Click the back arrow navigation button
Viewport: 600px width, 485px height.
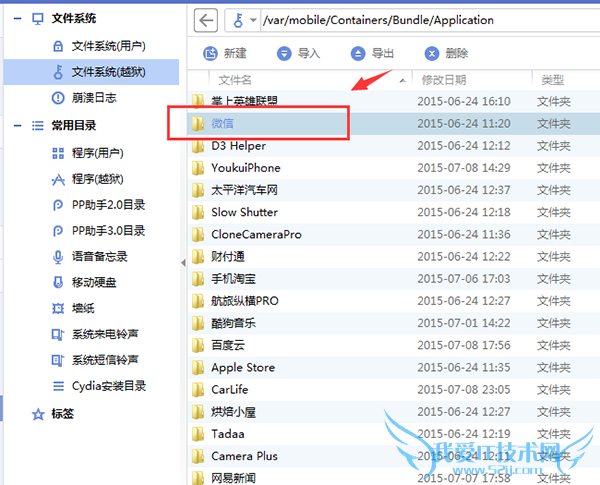[x=206, y=20]
